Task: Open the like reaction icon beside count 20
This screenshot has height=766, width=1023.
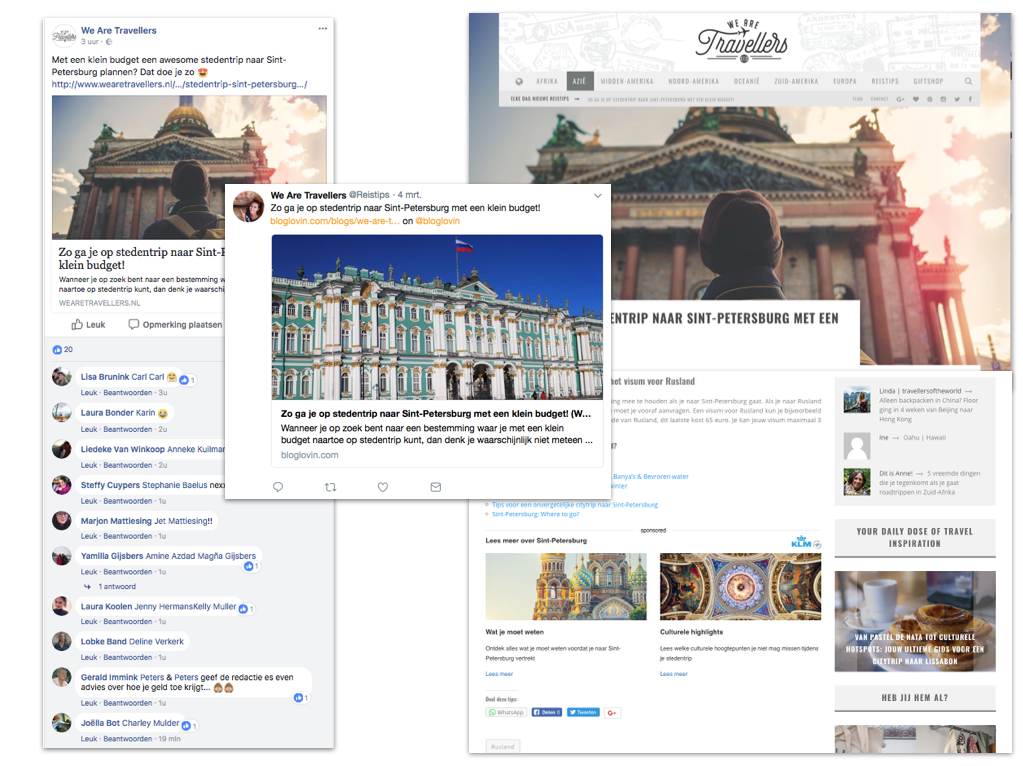Action: tap(57, 350)
